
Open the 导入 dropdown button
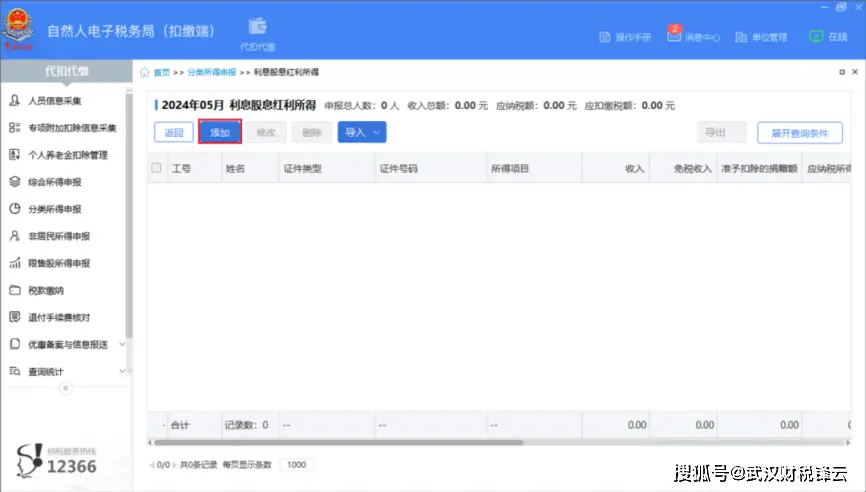pyautogui.click(x=362, y=132)
